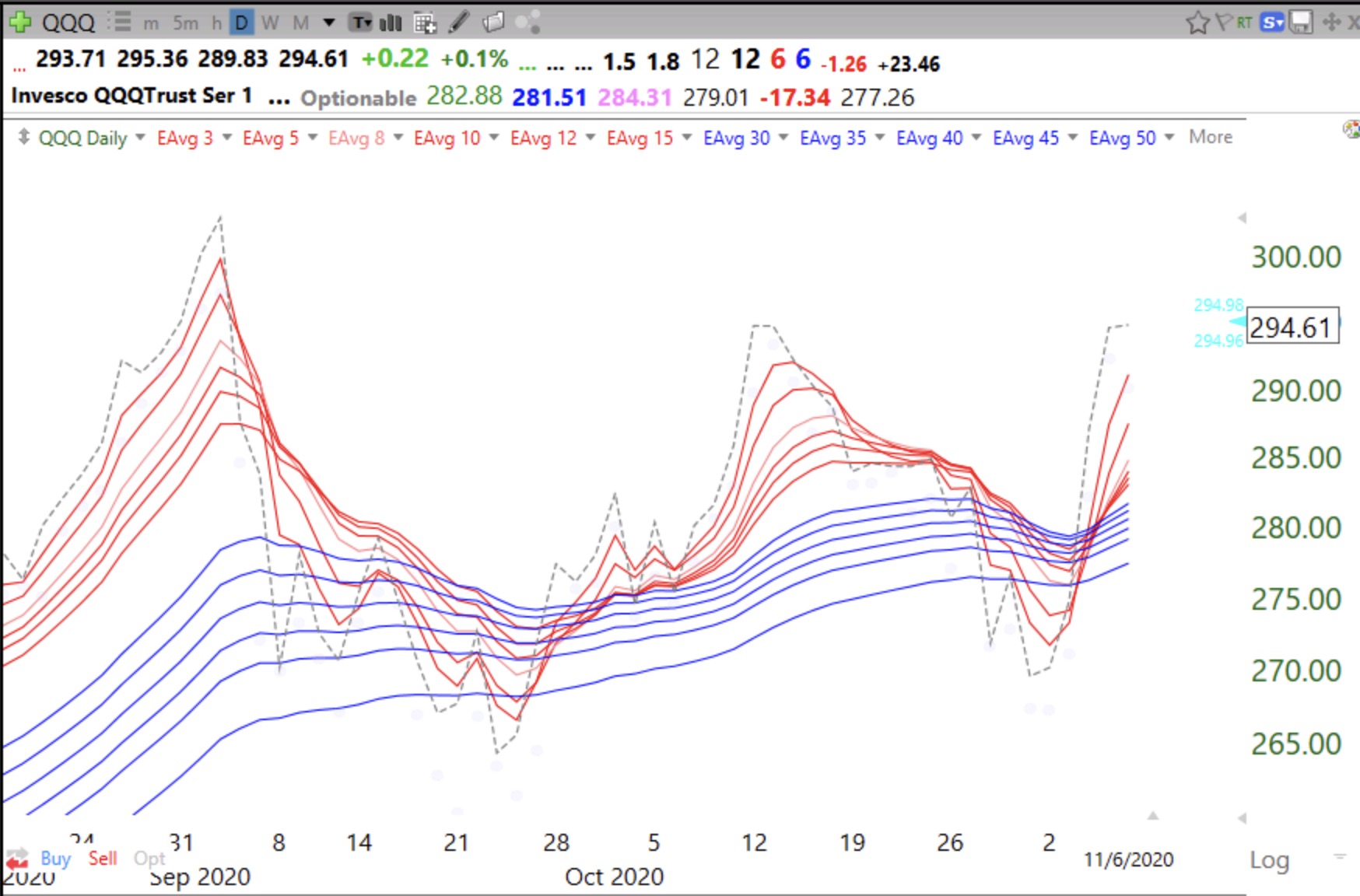Click the up-down arrows beside QQQ Daily

24,137
